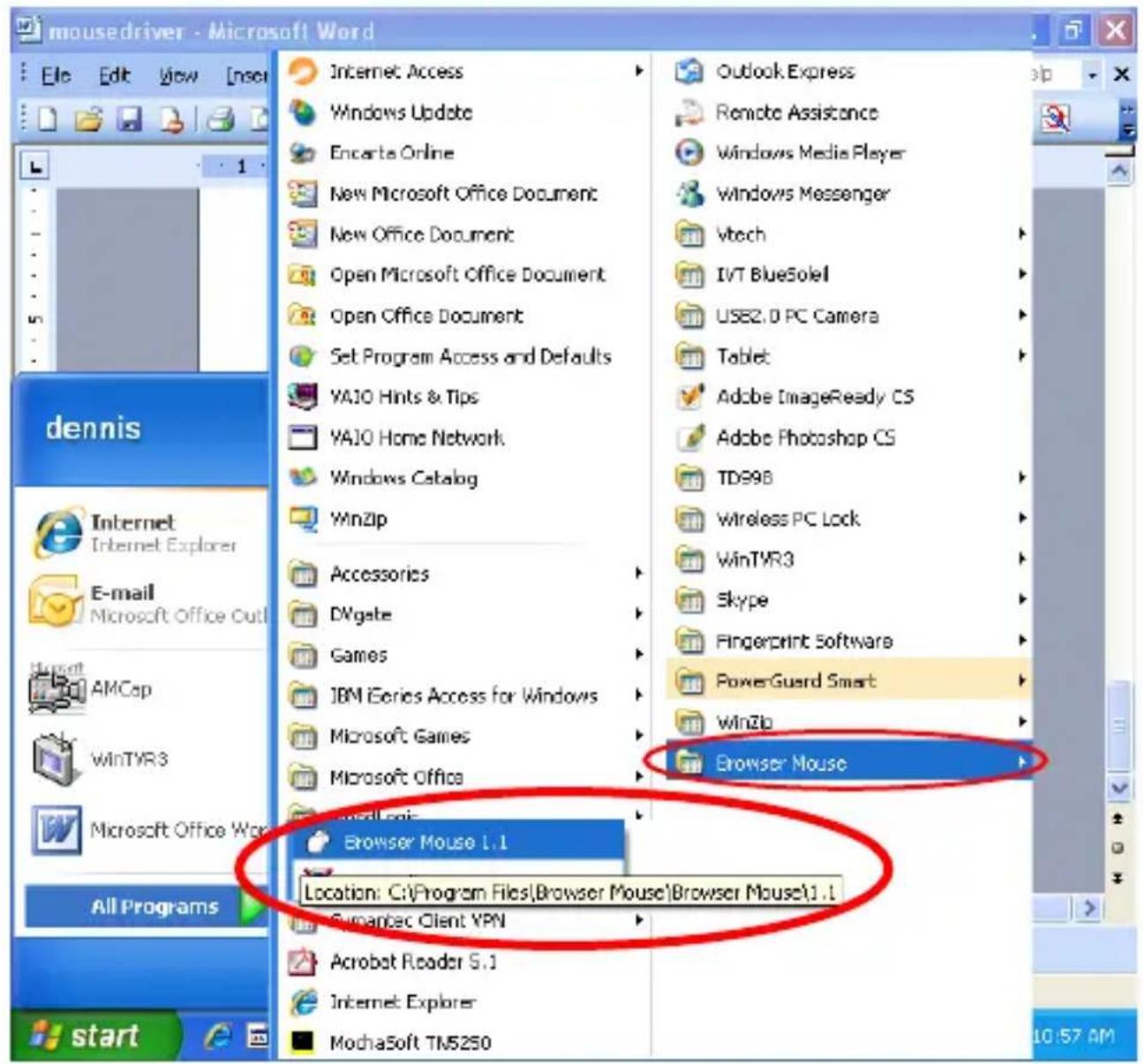Launch MochaSoft TN5250 icon
This screenshot has width=1143, height=1064.
(x=303, y=1042)
